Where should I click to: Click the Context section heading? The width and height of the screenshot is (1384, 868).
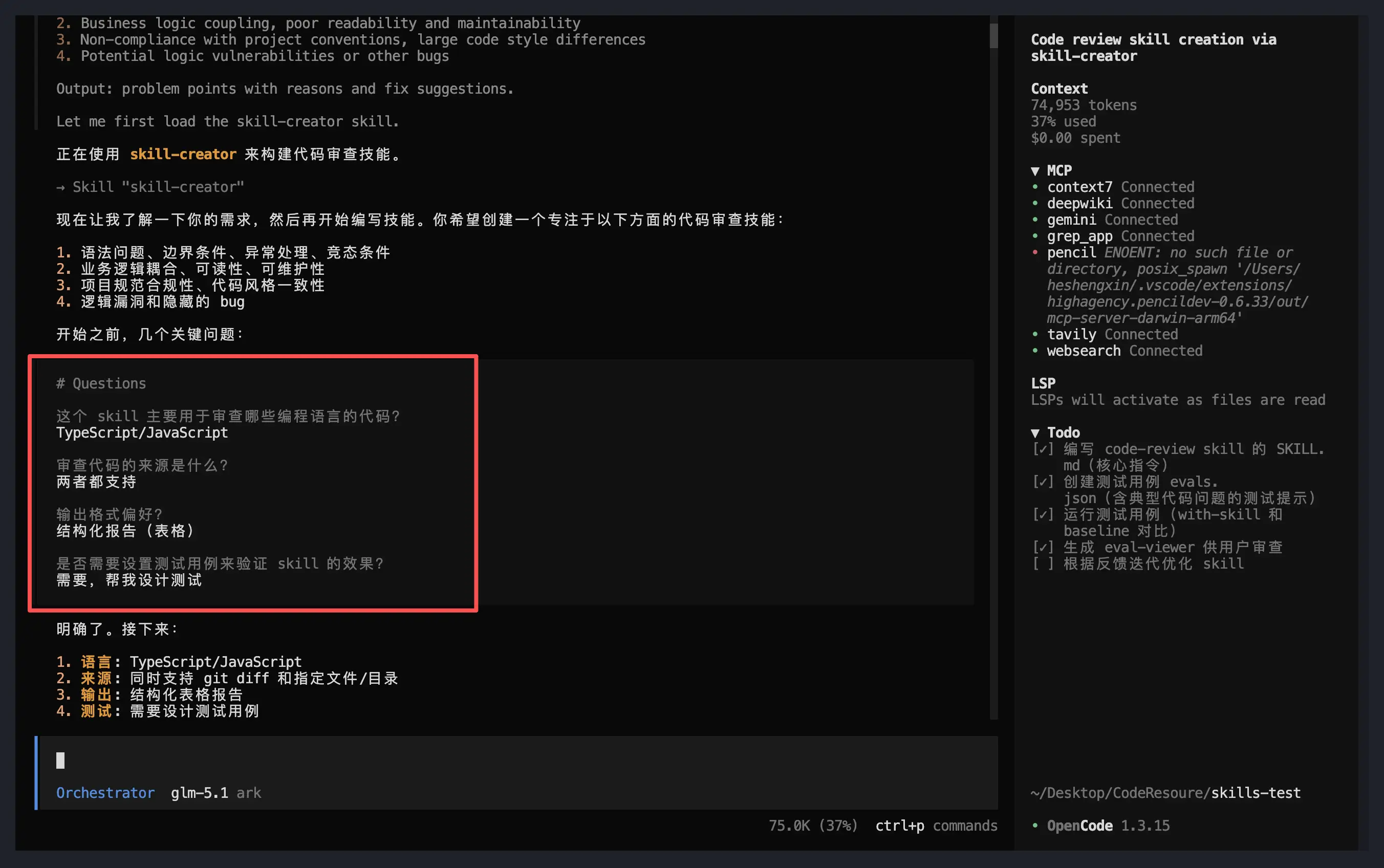point(1059,89)
